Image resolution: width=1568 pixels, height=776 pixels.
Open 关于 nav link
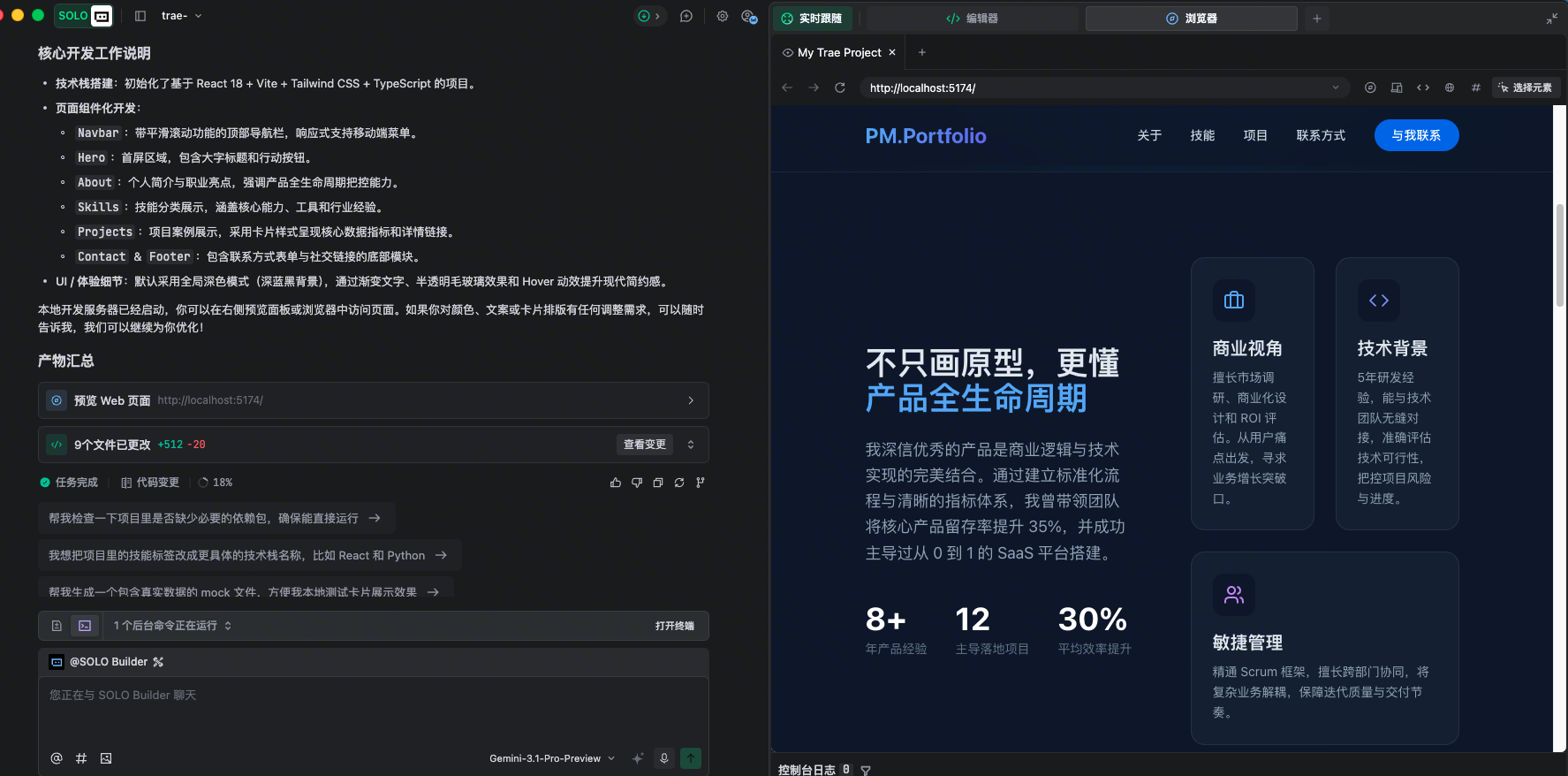pyautogui.click(x=1149, y=135)
